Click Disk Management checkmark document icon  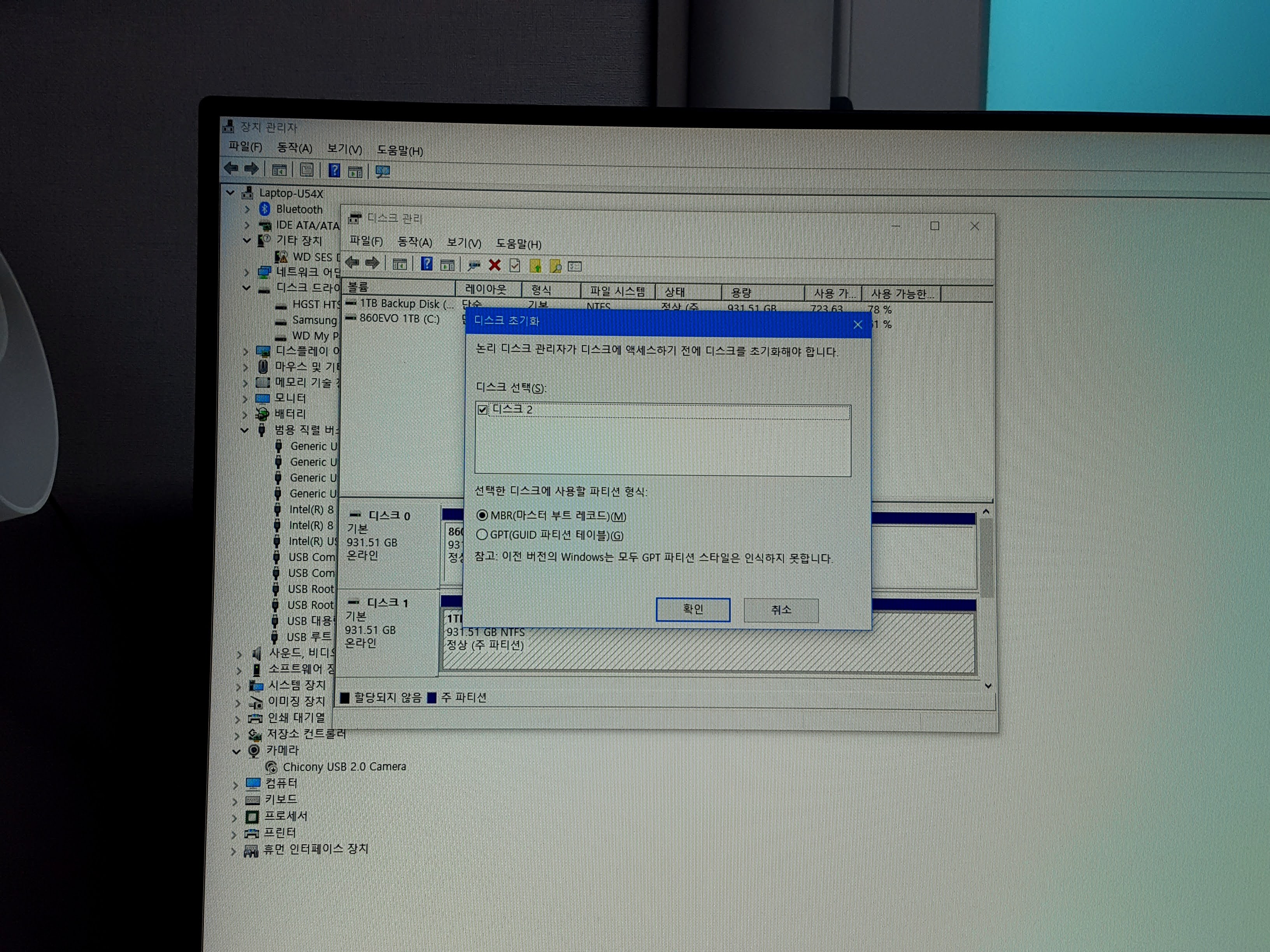(515, 266)
